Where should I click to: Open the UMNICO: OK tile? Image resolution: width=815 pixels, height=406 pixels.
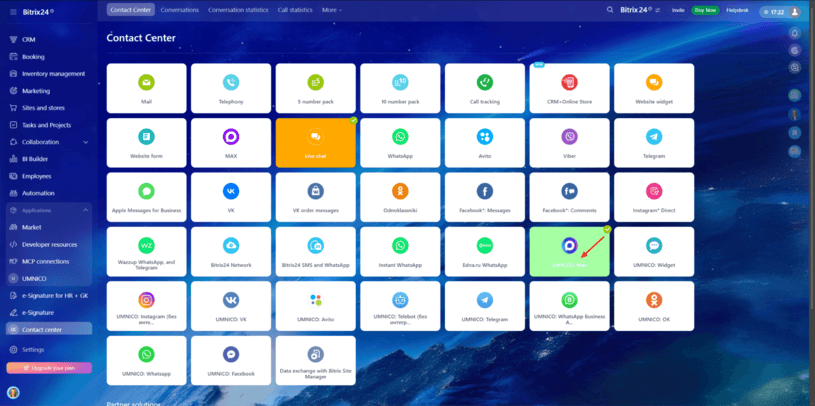point(654,306)
